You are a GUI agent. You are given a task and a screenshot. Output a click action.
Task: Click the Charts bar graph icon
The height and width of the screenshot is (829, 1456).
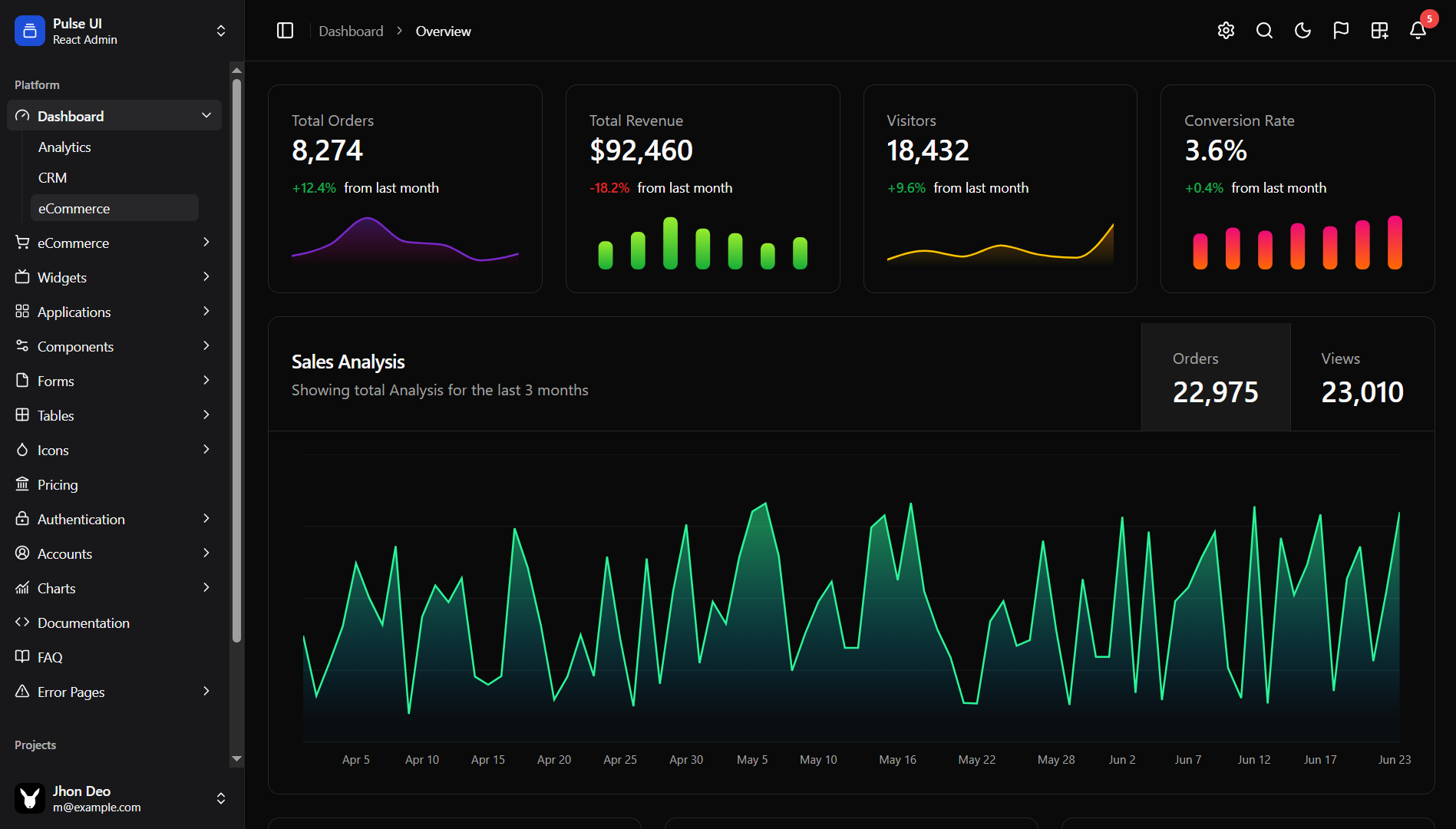tap(22, 588)
